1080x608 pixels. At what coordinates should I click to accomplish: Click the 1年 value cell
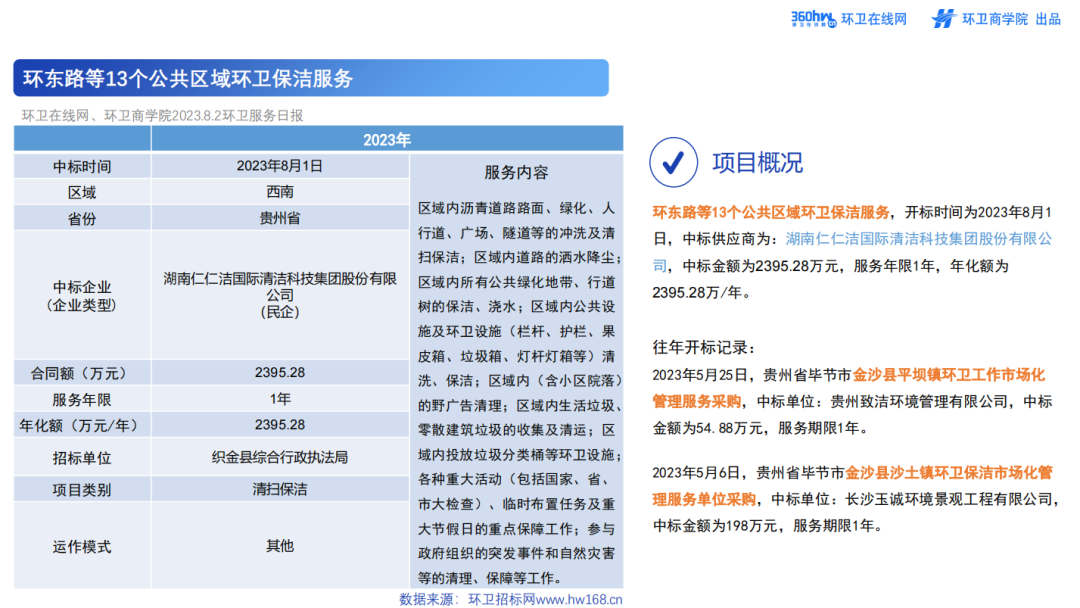point(280,399)
